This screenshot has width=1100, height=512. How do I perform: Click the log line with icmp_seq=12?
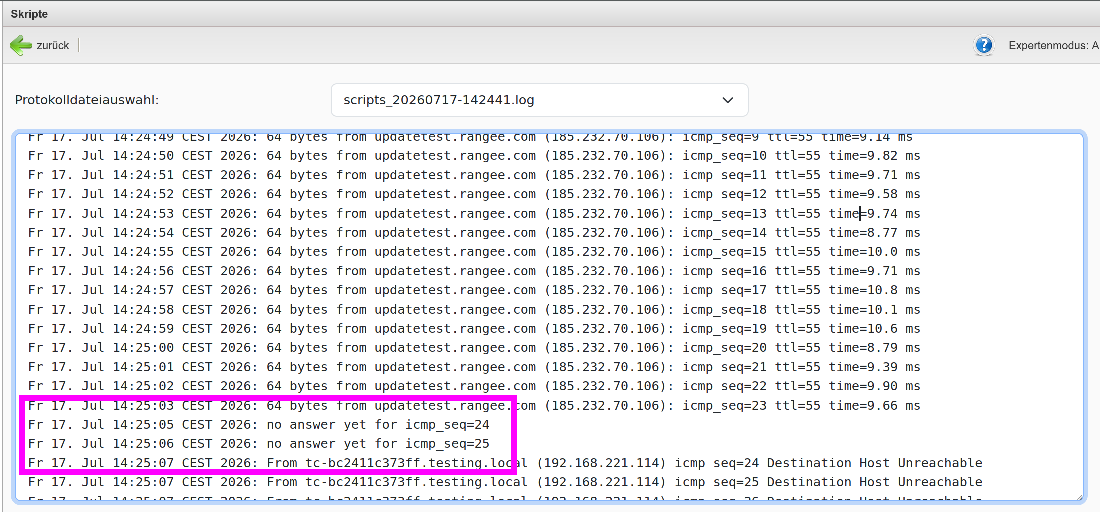click(x=474, y=194)
